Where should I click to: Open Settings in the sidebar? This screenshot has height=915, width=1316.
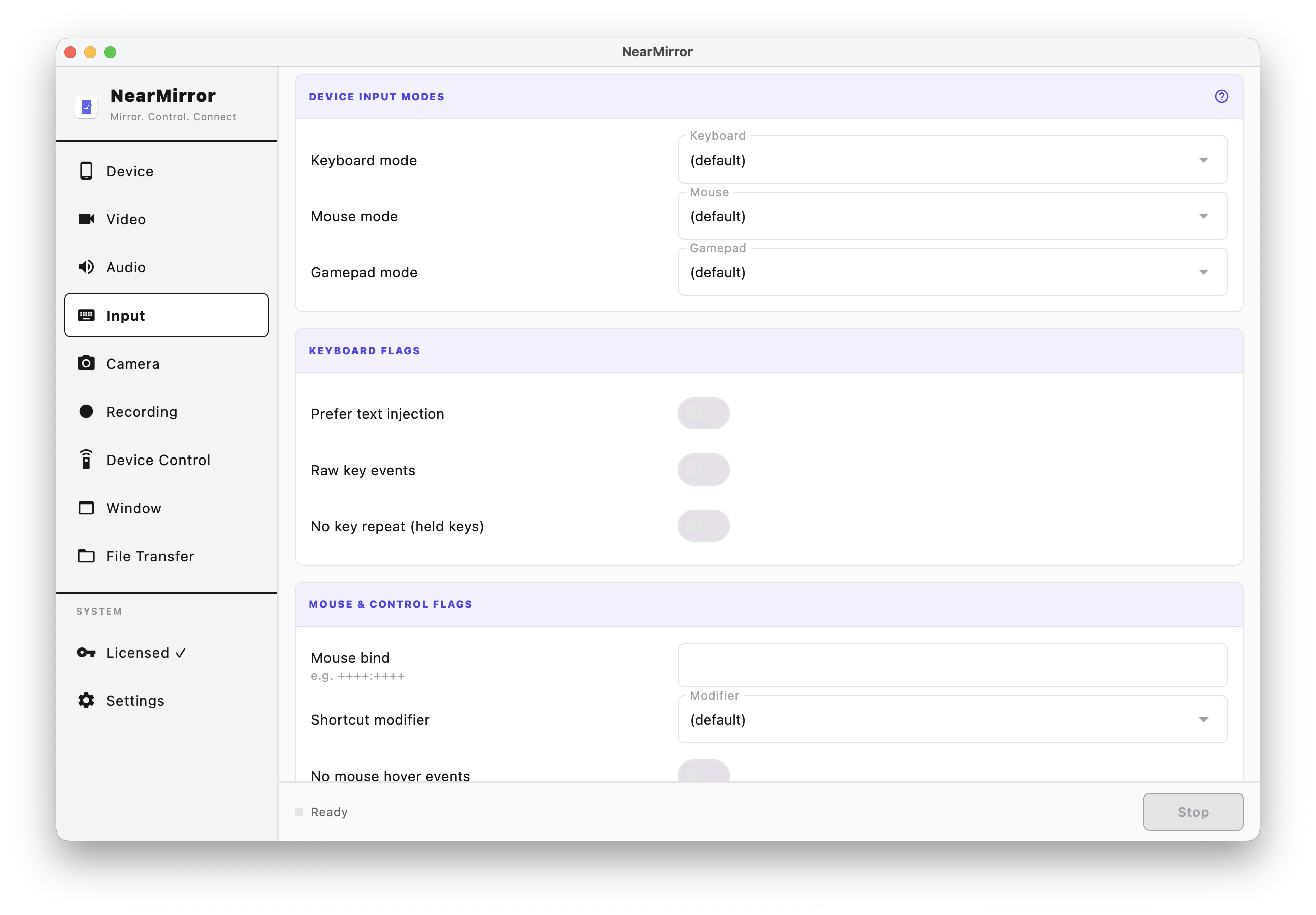coord(135,701)
